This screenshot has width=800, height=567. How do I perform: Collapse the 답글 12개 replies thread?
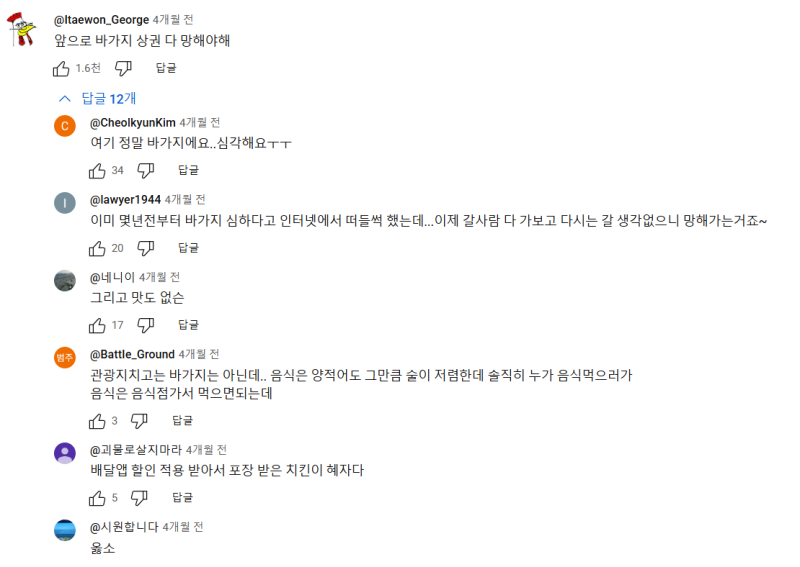pos(97,98)
